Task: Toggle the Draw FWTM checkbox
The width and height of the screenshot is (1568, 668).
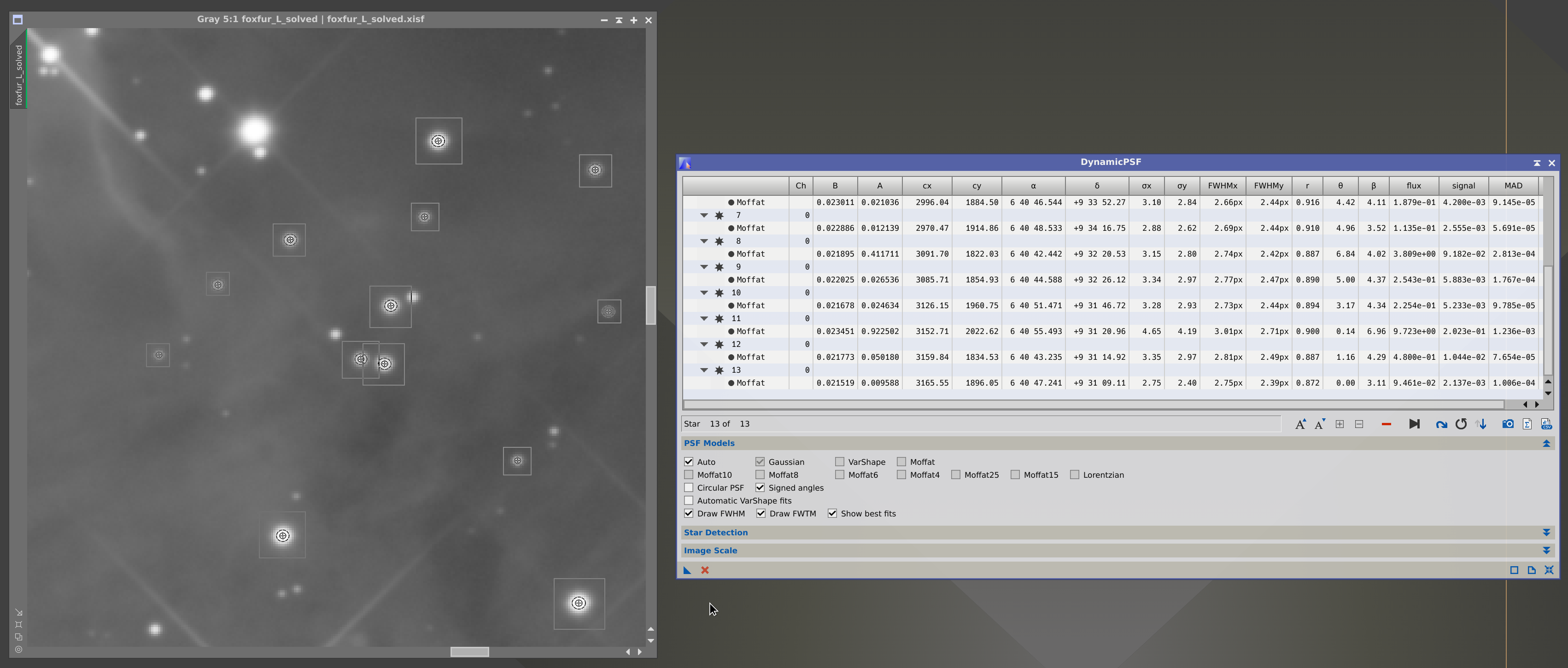Action: tap(761, 513)
